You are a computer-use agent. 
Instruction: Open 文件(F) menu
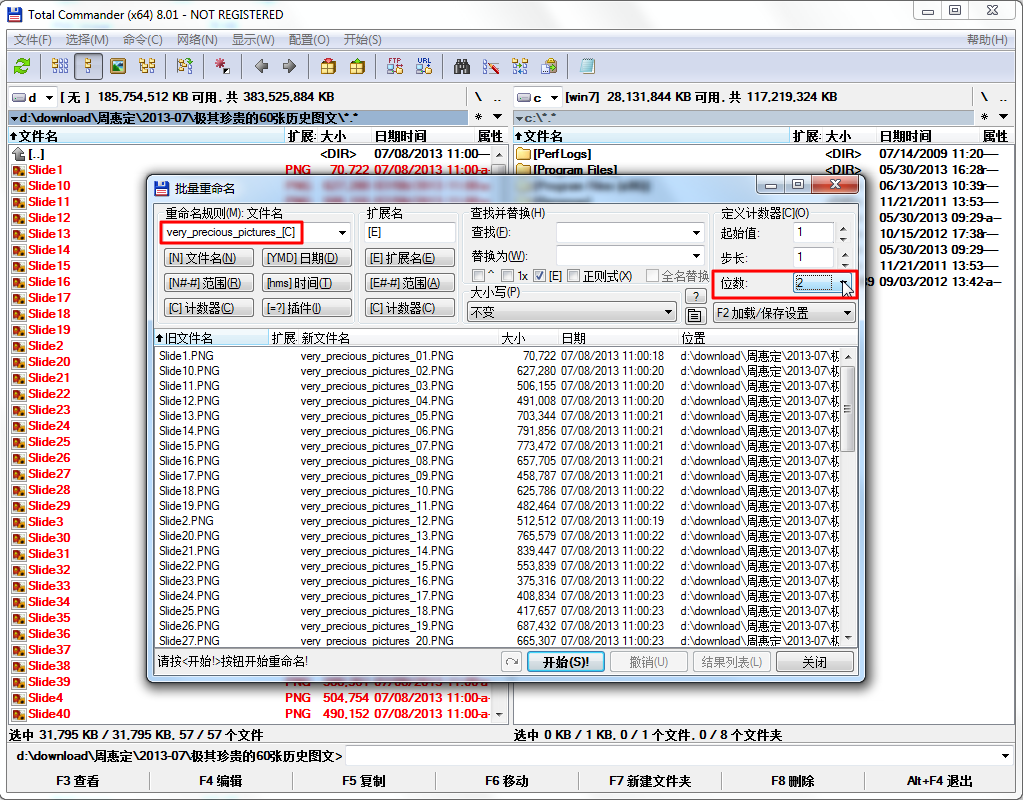point(33,40)
